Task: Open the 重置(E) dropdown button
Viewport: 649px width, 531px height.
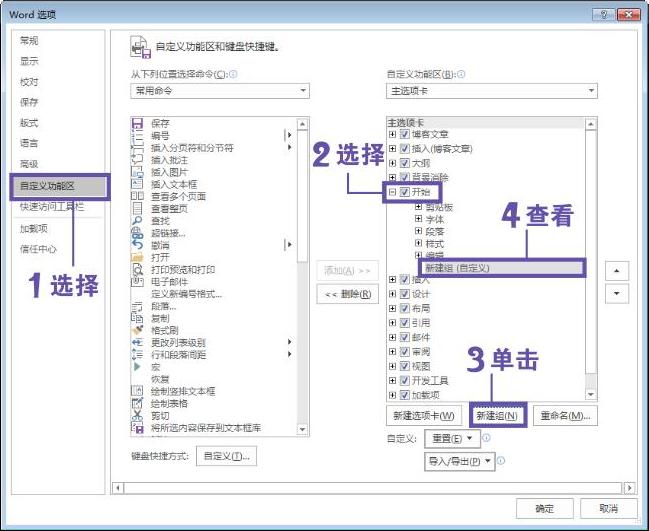Action: (x=452, y=438)
